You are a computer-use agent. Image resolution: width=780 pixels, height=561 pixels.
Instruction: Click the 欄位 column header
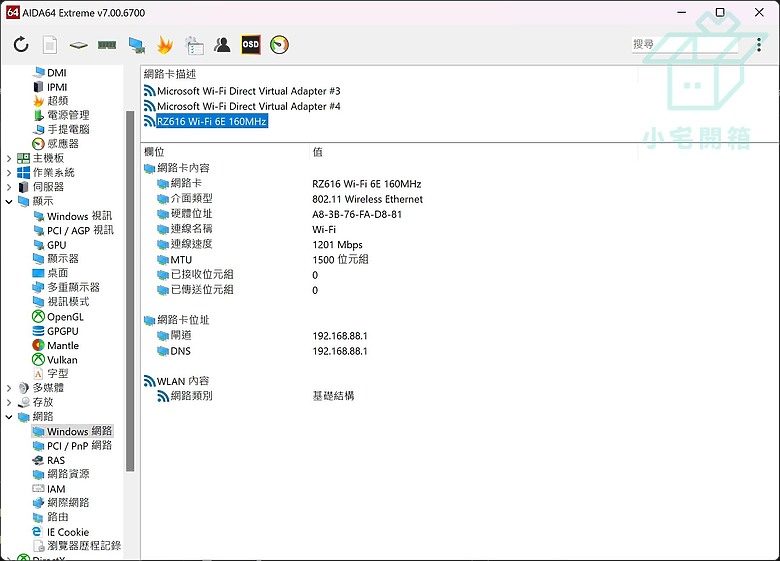154,152
